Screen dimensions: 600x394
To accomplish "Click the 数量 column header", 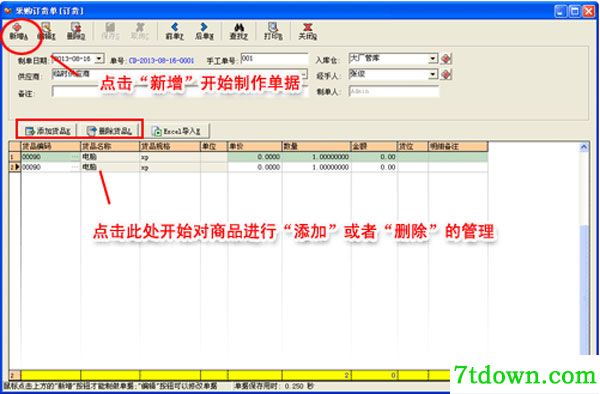I will coord(316,146).
